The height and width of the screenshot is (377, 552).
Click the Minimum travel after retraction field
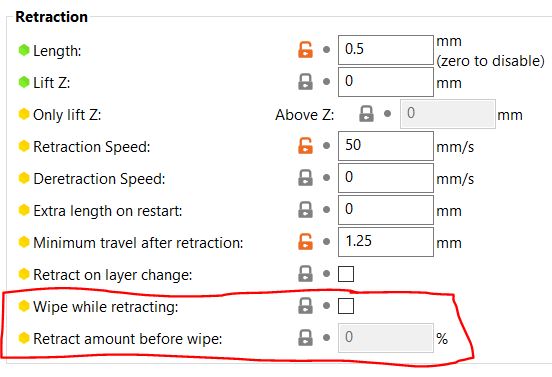(385, 242)
